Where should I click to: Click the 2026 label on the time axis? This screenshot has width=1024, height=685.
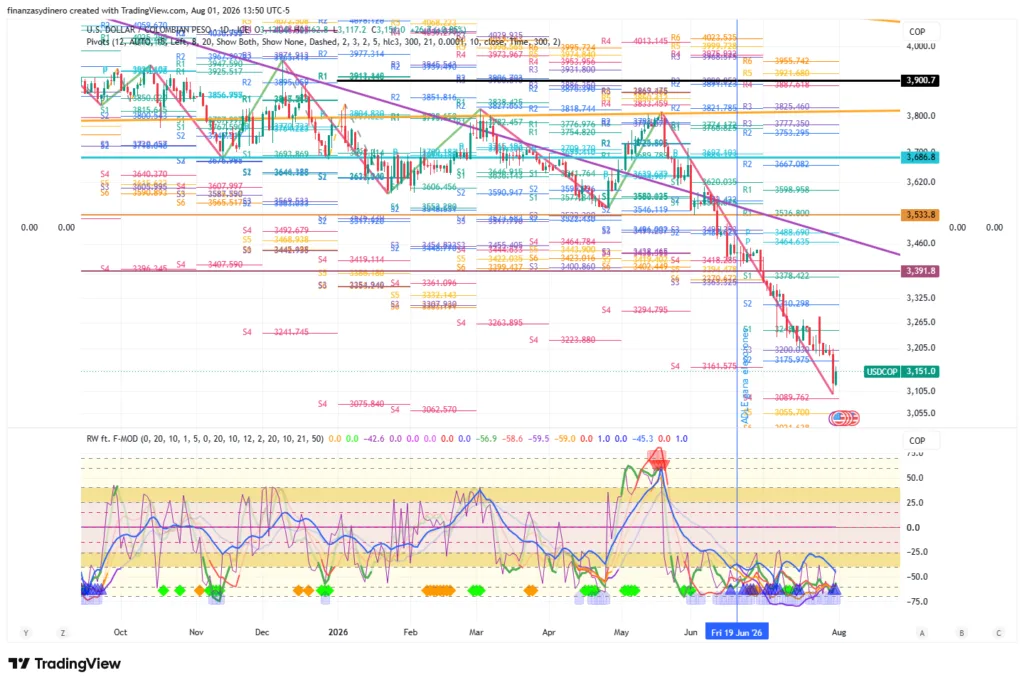click(338, 632)
